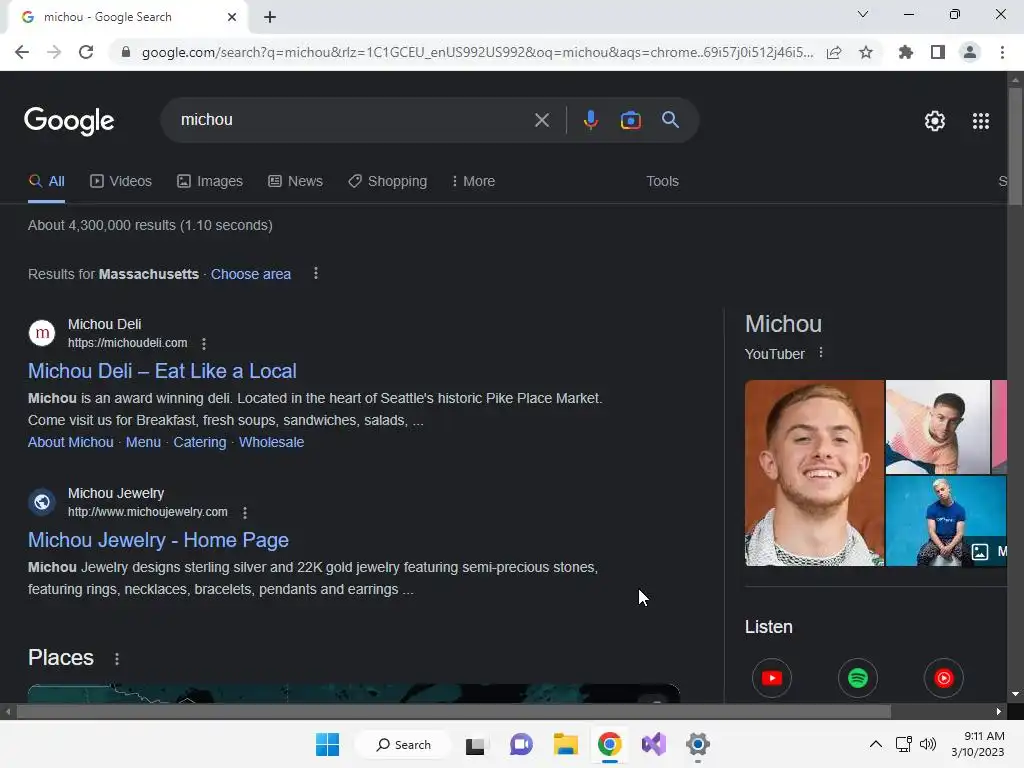Share this page from the address bar
This screenshot has width=1024, height=768.
(x=834, y=52)
